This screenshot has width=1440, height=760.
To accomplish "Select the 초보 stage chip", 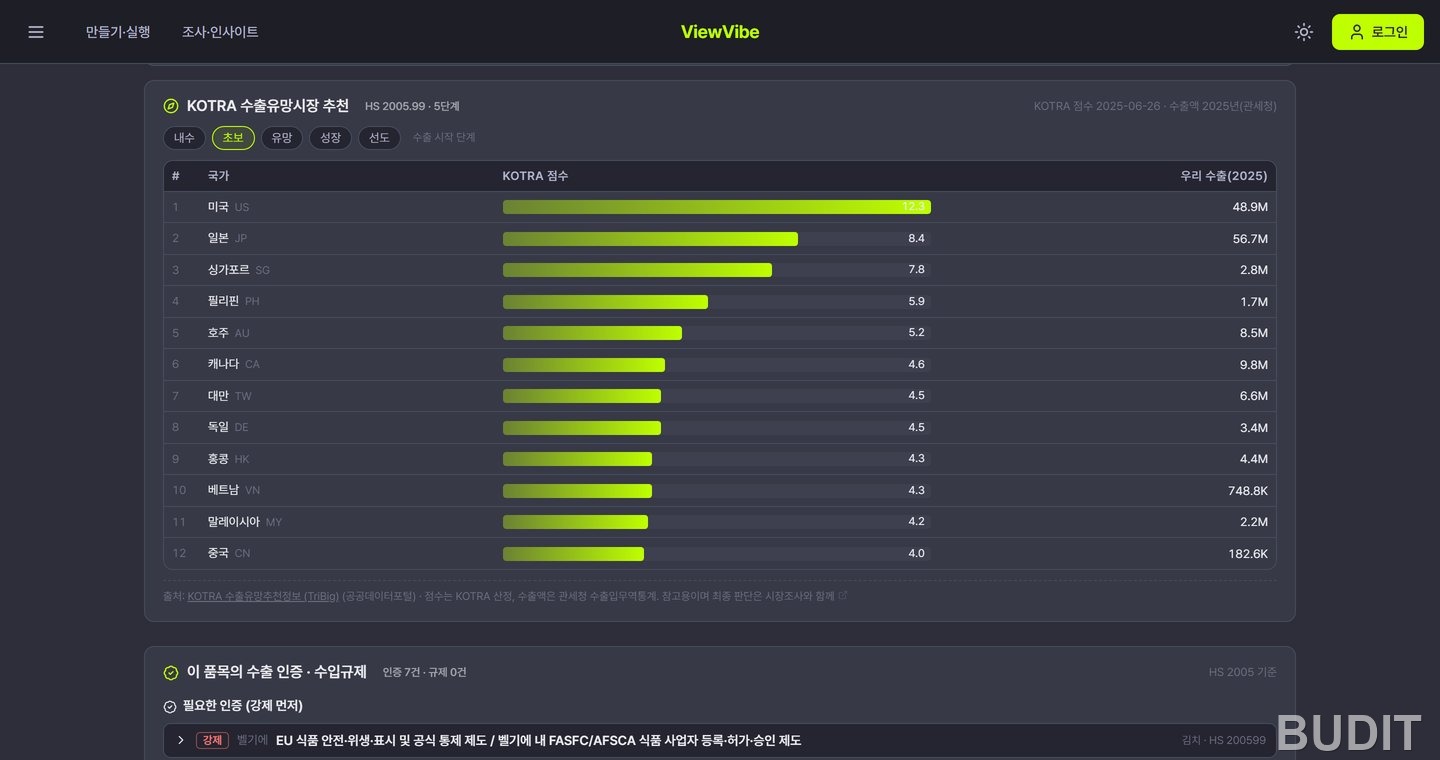I will click(x=233, y=138).
